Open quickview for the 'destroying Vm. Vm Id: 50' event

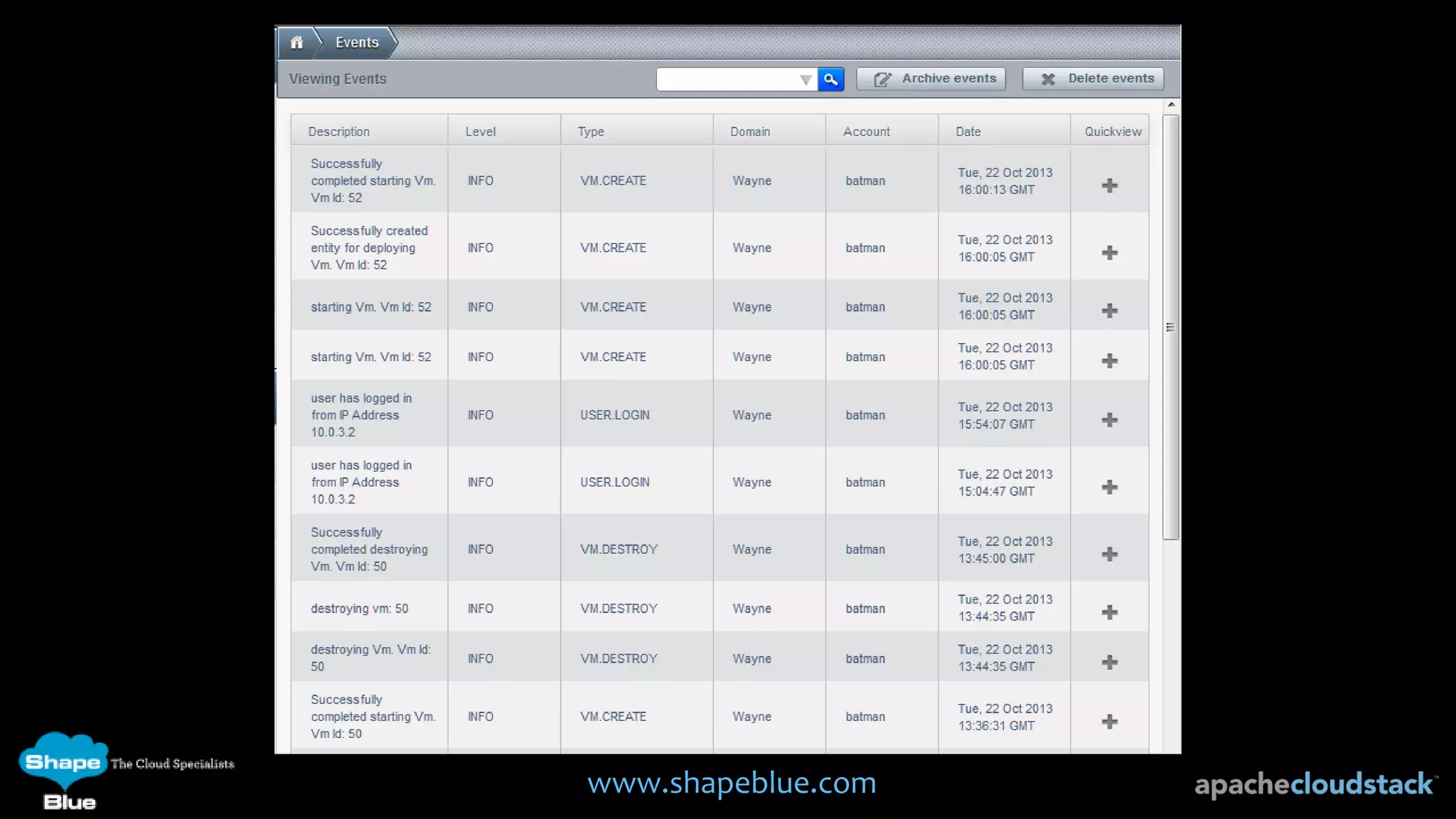[1110, 663]
